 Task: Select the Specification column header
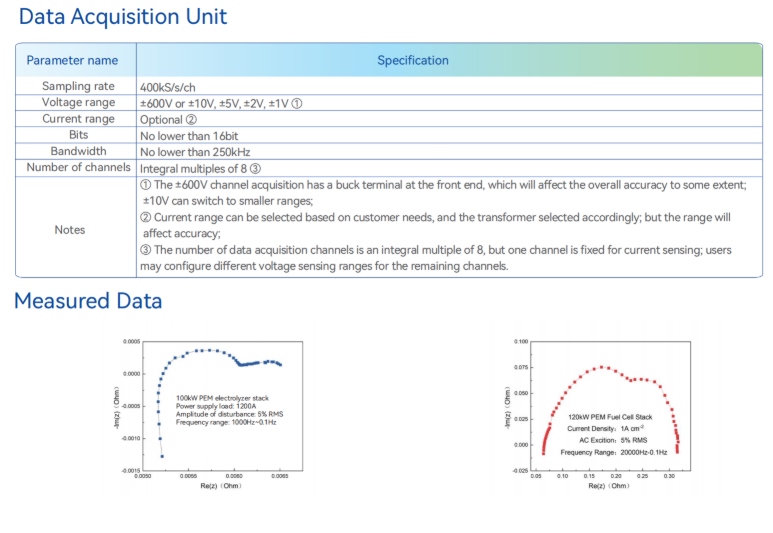click(412, 60)
